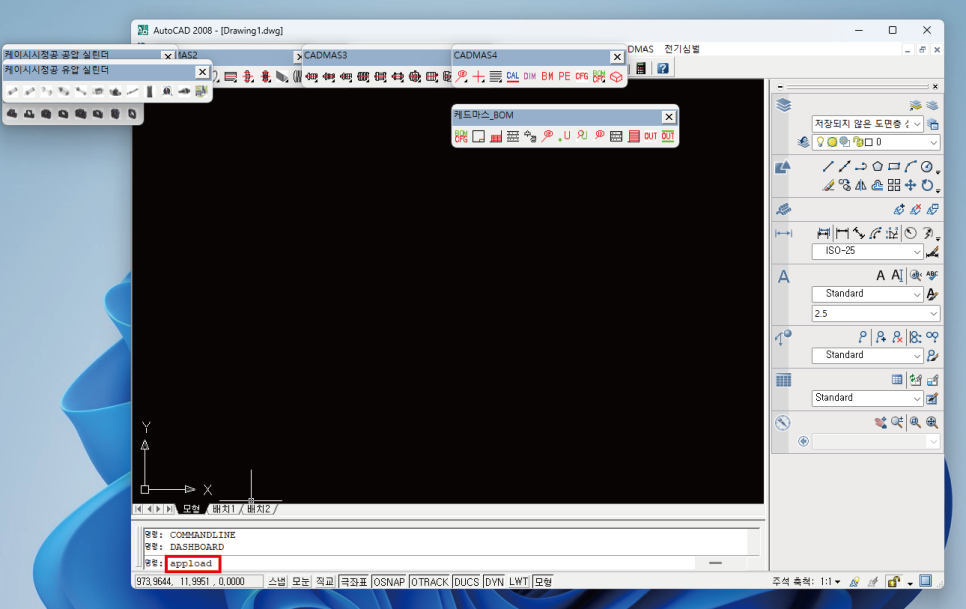This screenshot has height=609, width=966.
Task: Open the 전기심벌 menu
Action: tap(681, 49)
